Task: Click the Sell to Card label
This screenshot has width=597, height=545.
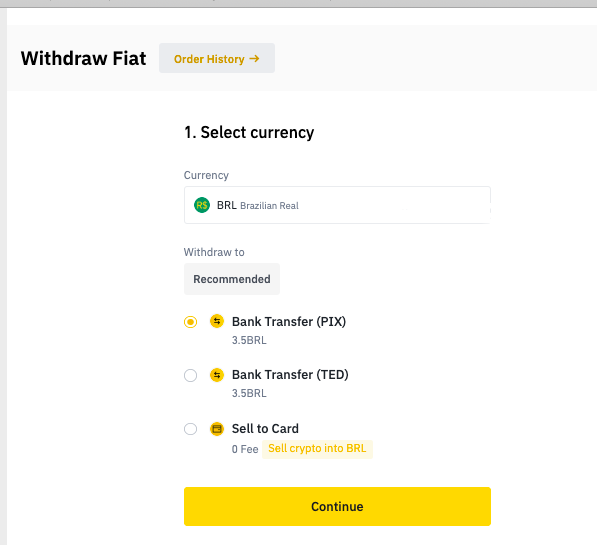Action: click(265, 429)
